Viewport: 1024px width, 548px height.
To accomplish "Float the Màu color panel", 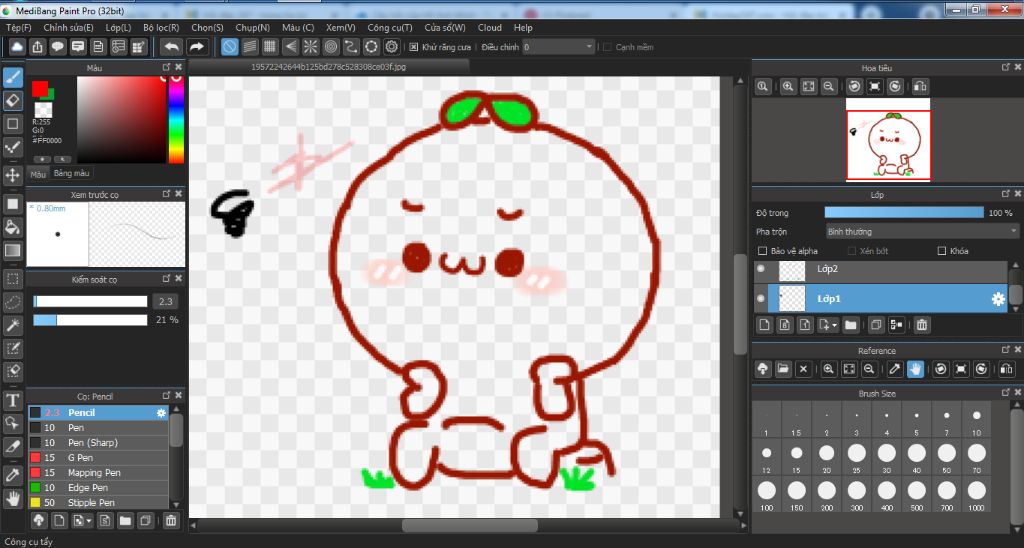I will 167,67.
